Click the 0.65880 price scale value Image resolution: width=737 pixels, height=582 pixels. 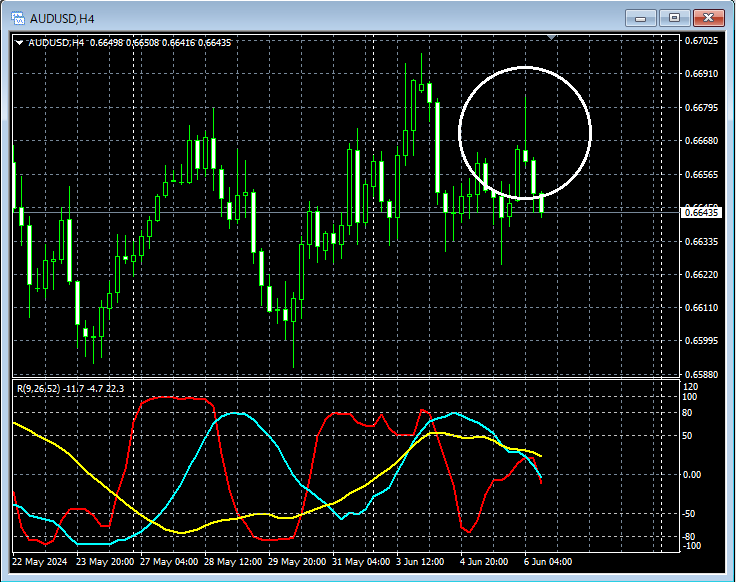pyautogui.click(x=701, y=375)
